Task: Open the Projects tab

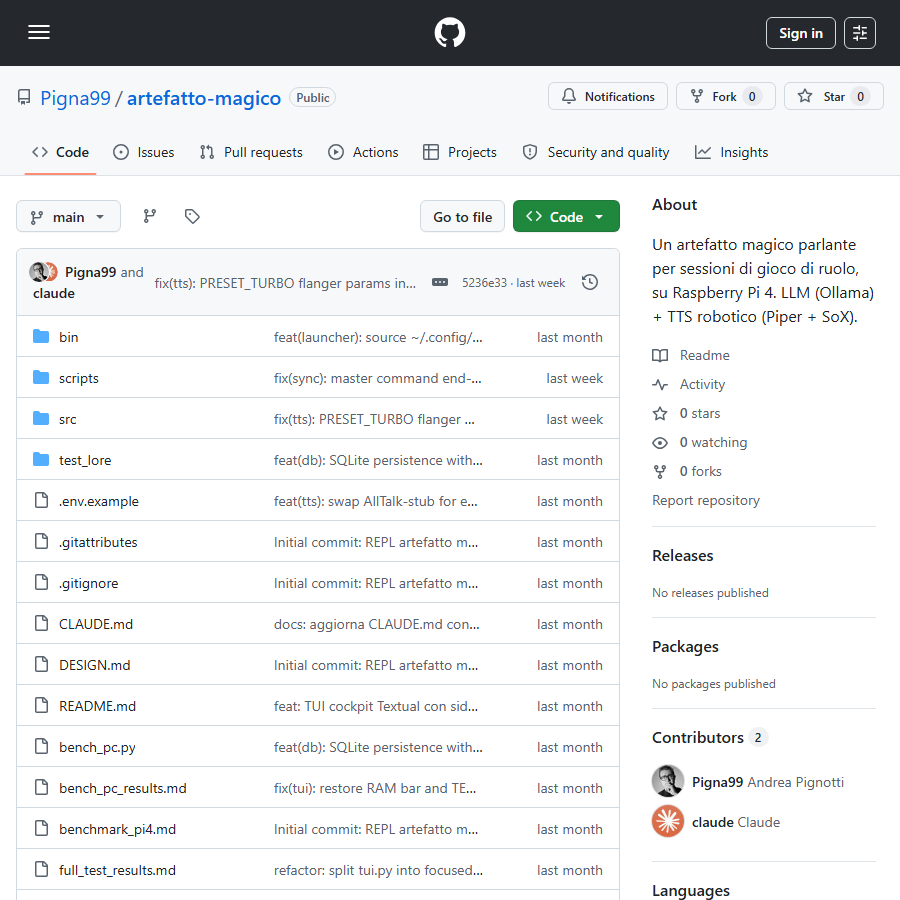Action: (459, 152)
